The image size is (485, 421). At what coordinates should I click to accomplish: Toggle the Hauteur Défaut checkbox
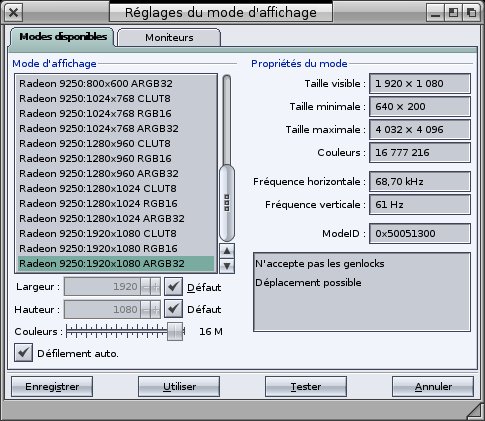point(173,309)
